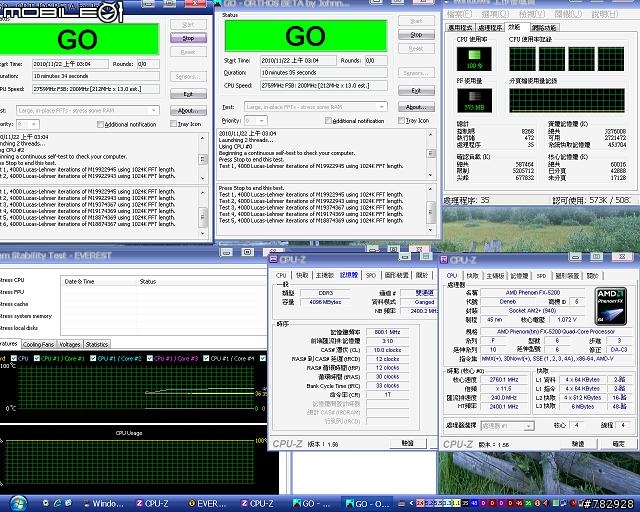
Task: Click the CPU usage gauge in Task Manager
Action: [474, 59]
